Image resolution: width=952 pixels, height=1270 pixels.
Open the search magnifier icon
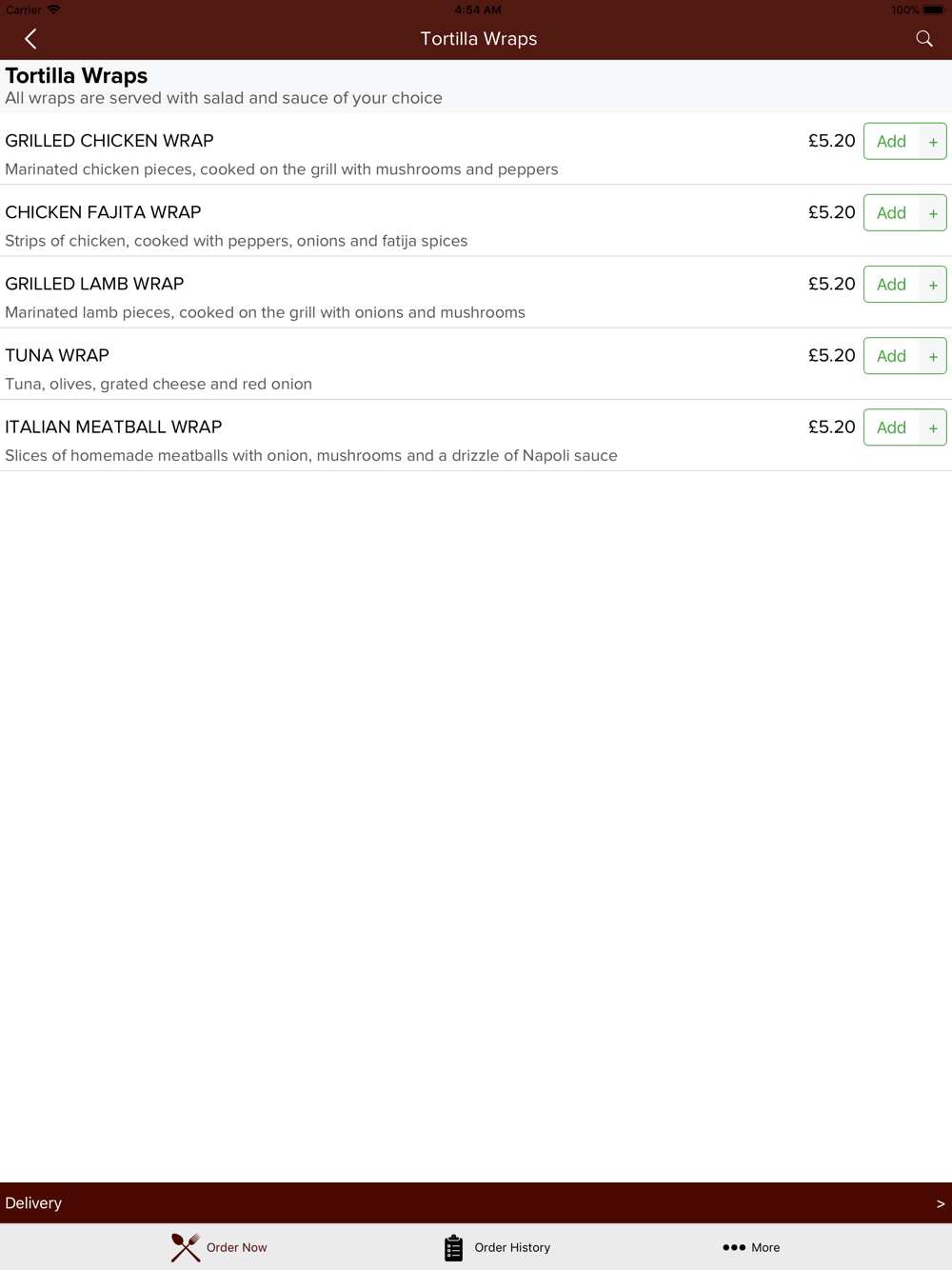click(x=923, y=39)
